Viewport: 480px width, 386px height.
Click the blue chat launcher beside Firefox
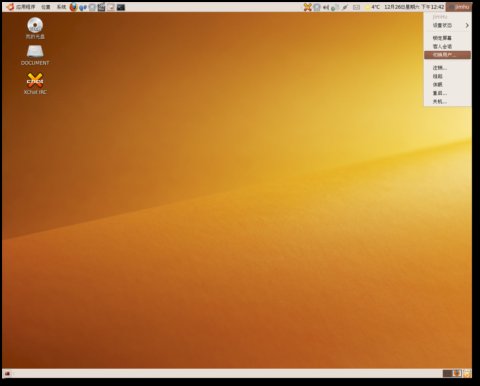pos(83,7)
